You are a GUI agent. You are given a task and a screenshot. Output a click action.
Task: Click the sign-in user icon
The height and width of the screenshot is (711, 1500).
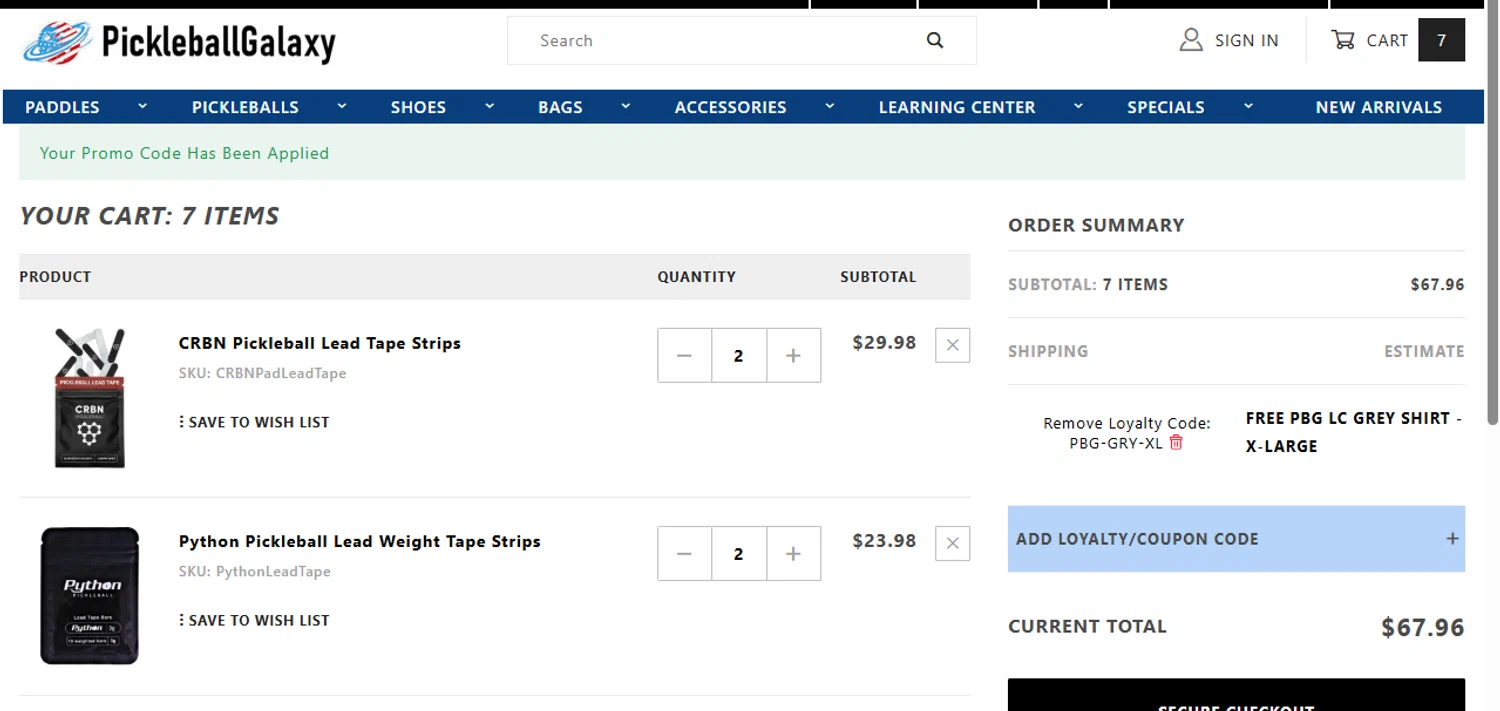tap(1190, 40)
